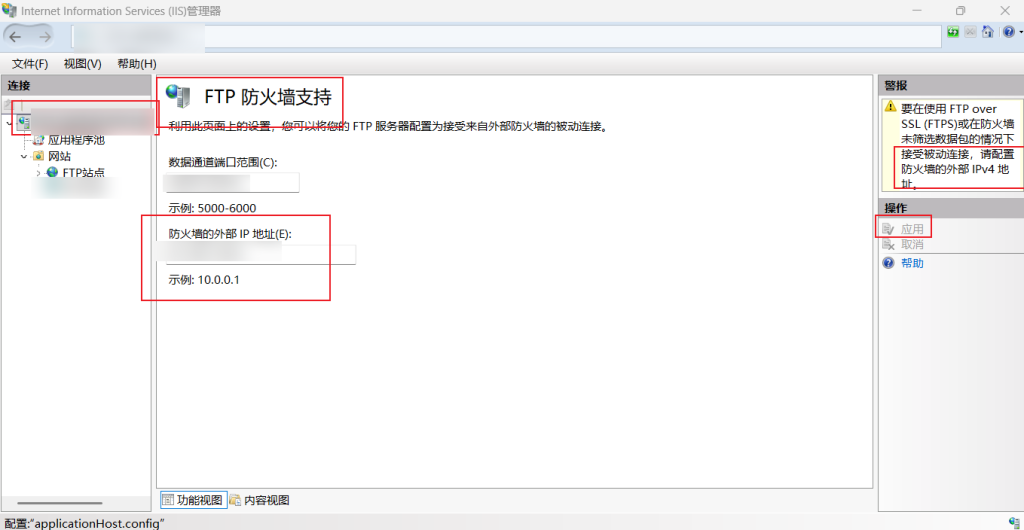This screenshot has height=530, width=1024.
Task: Open the 视图(V) menu
Action: click(82, 64)
